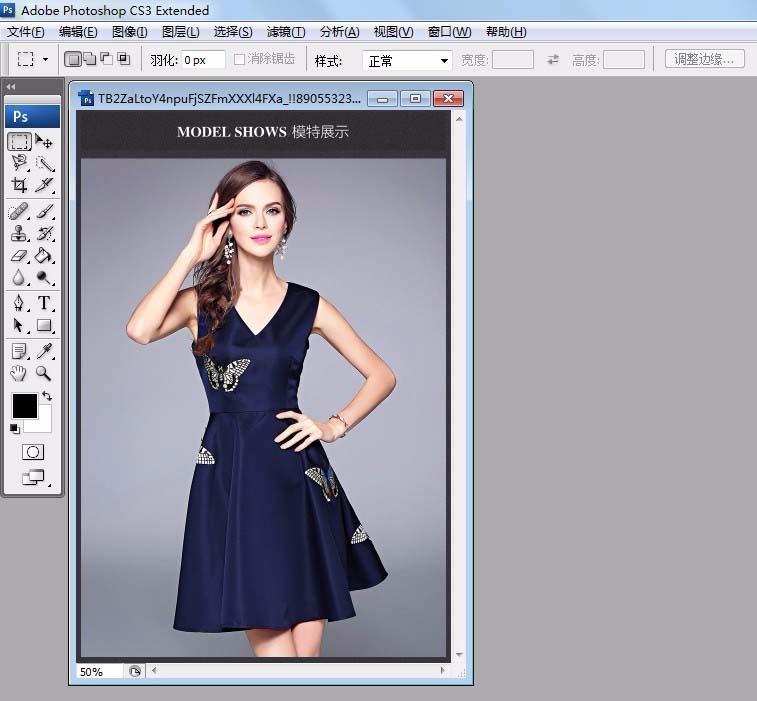Viewport: 757px width, 701px height.
Task: Pick the Eraser tool
Action: pyautogui.click(x=19, y=256)
